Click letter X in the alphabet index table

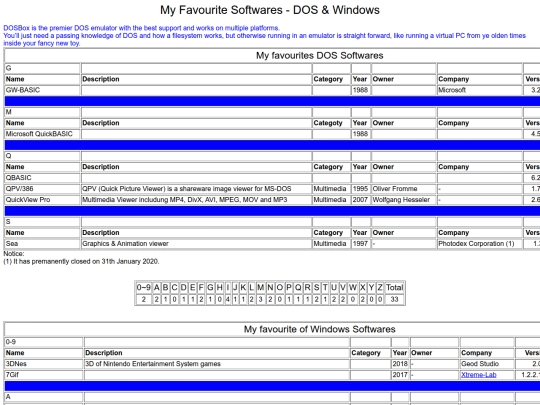[363, 288]
